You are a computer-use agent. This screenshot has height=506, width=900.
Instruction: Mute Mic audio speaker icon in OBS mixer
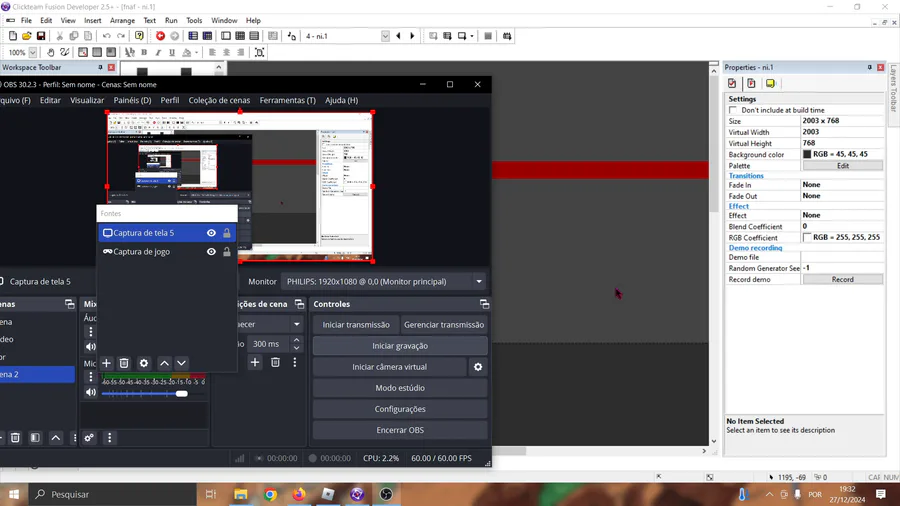91,393
